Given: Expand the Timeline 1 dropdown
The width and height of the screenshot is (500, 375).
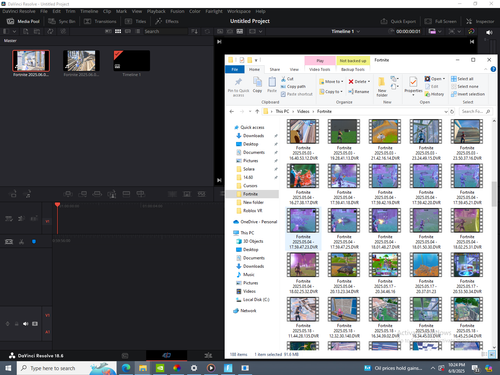Looking at the screenshot, I should point(358,31).
